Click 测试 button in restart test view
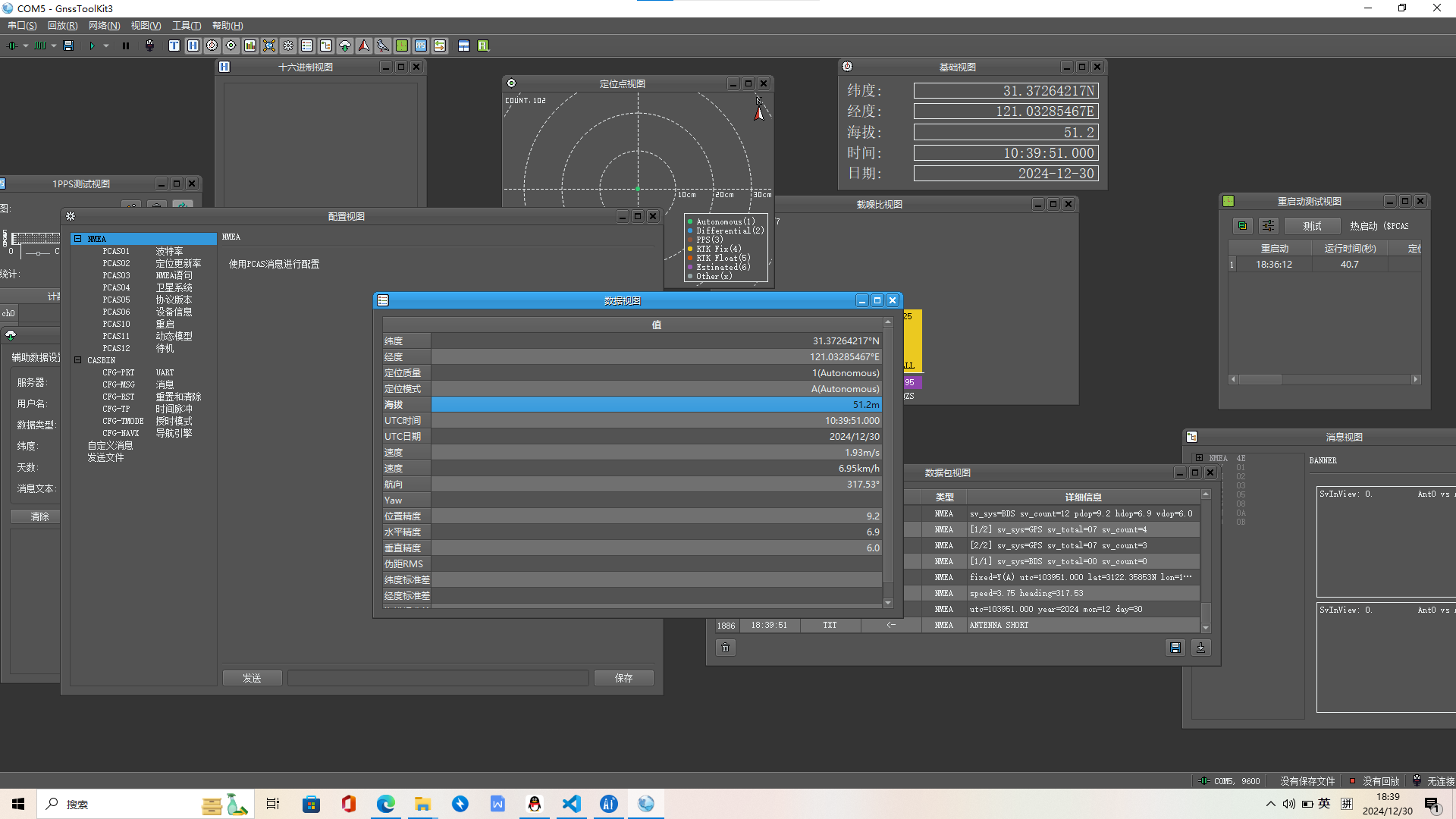1456x819 pixels. (x=1312, y=226)
